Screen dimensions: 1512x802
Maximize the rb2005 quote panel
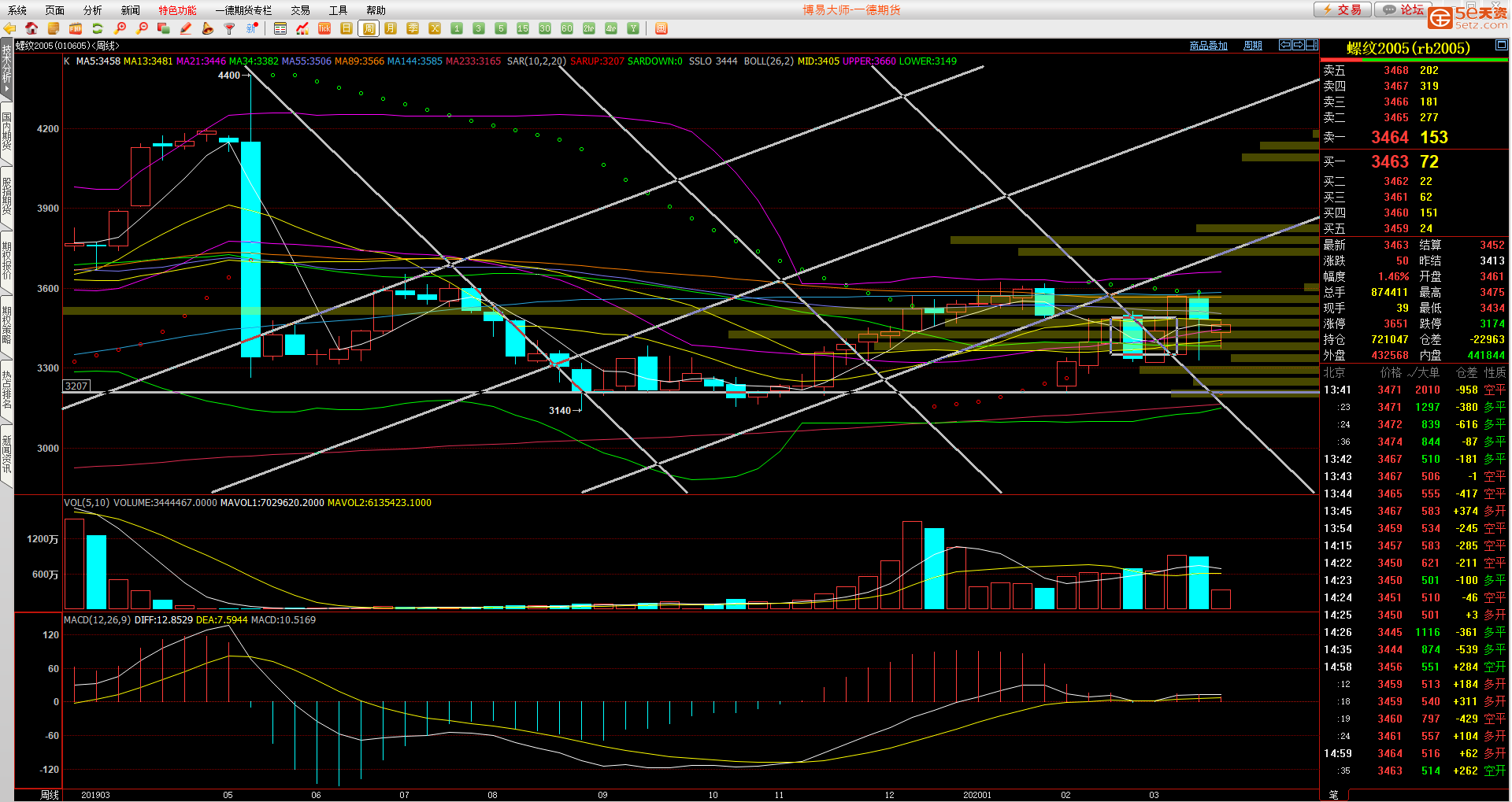pyautogui.click(x=1501, y=46)
